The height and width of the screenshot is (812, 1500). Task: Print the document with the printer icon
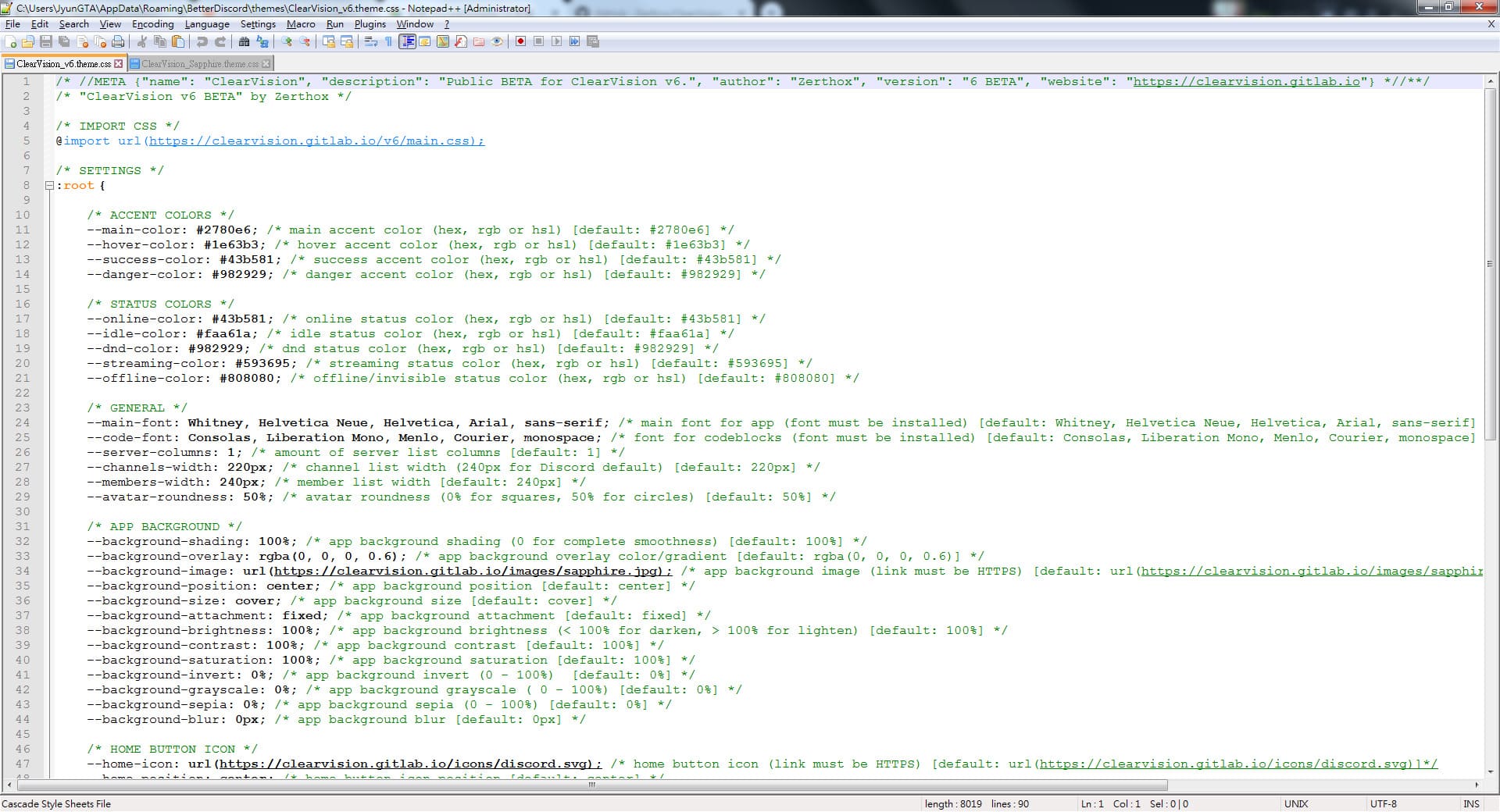pos(118,41)
